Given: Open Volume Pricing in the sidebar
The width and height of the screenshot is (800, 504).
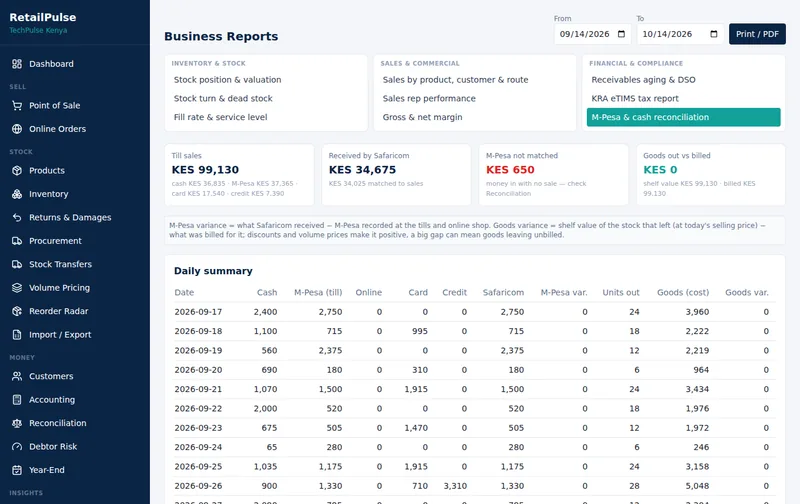Looking at the screenshot, I should [x=75, y=288].
